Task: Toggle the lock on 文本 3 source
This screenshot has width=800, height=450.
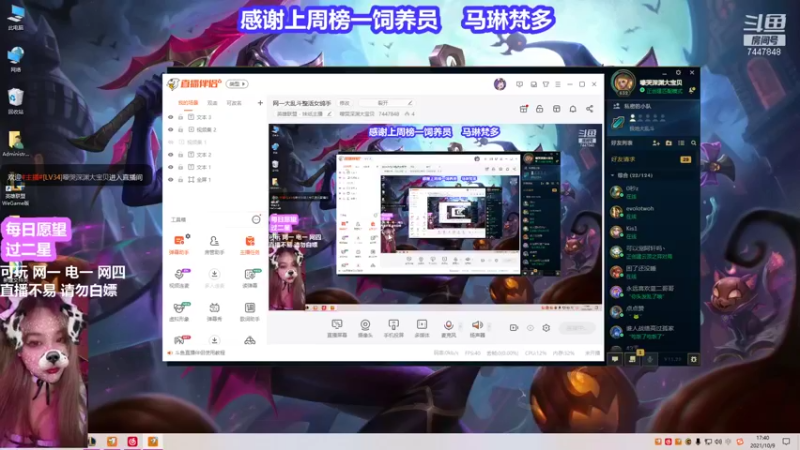Action: pyautogui.click(x=181, y=117)
